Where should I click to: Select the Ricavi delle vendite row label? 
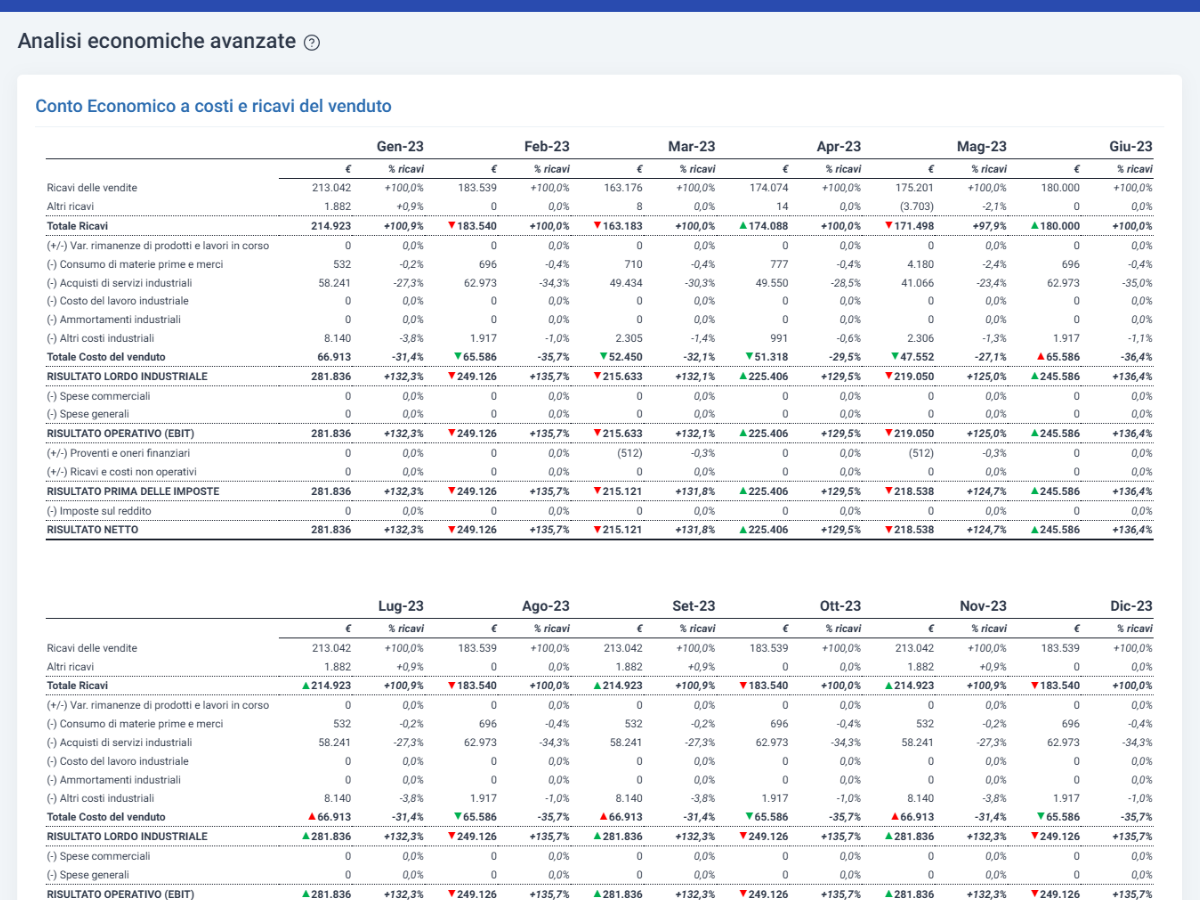(x=92, y=187)
